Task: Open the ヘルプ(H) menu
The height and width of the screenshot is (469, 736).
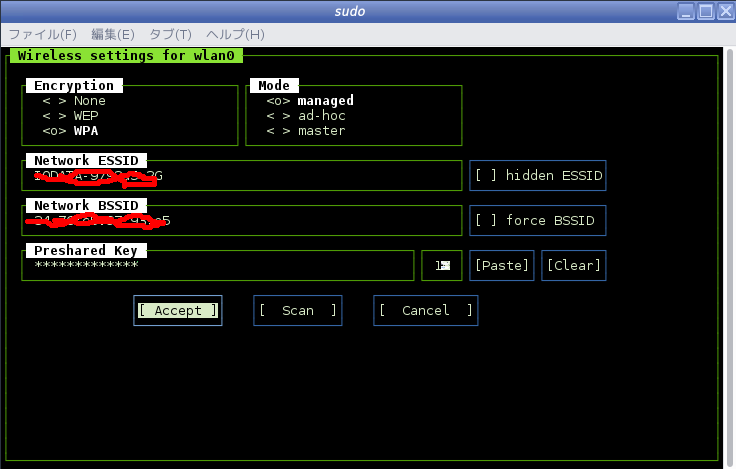Action: click(x=235, y=35)
